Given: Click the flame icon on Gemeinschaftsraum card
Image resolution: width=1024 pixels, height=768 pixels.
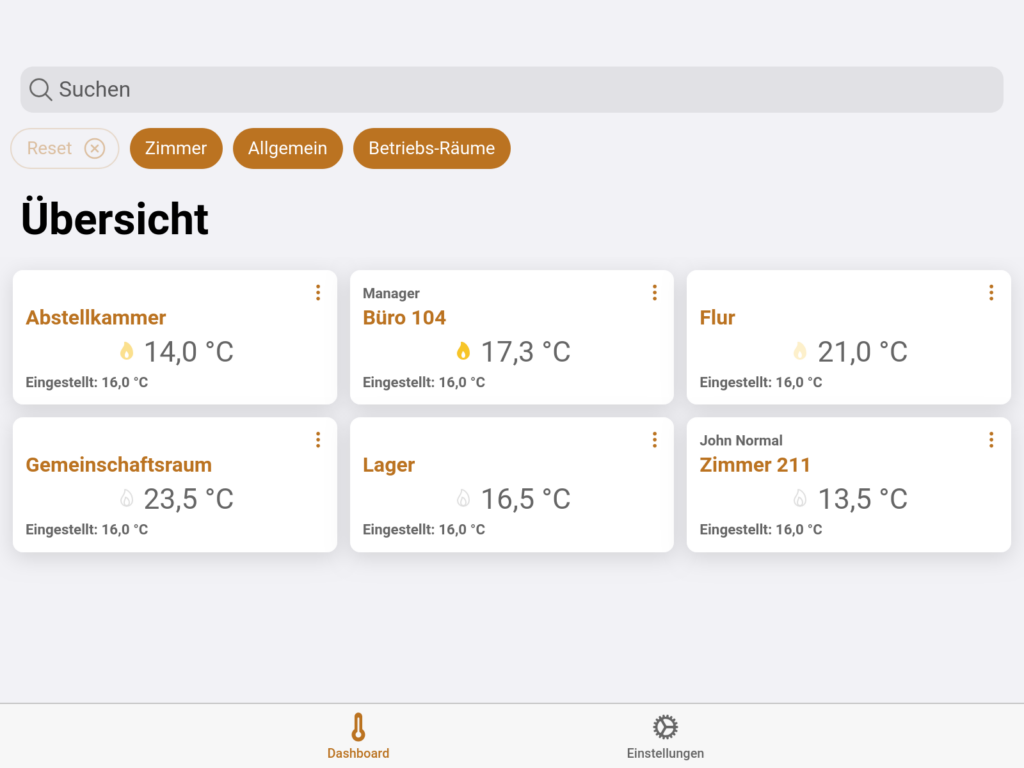Looking at the screenshot, I should pos(127,498).
